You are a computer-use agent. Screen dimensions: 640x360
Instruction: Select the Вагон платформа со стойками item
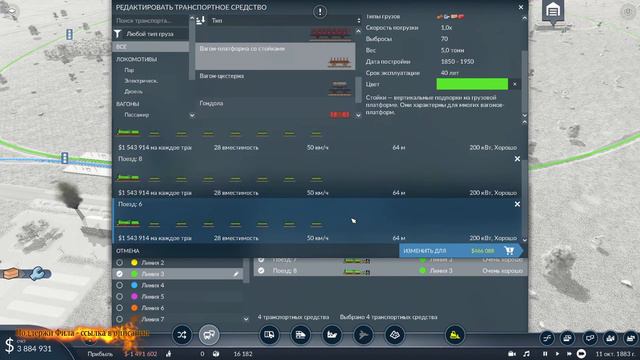click(x=275, y=56)
